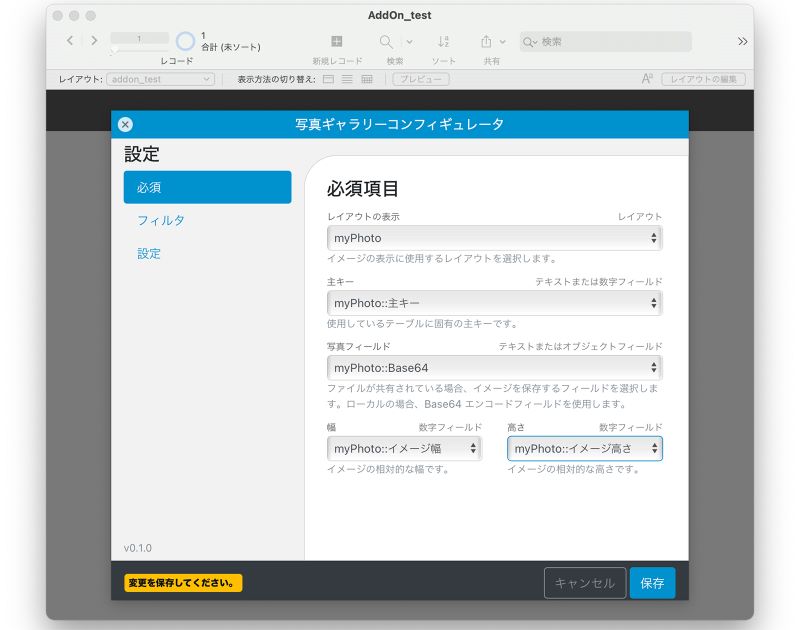Open the myPhoto layout dropdown

(494, 238)
